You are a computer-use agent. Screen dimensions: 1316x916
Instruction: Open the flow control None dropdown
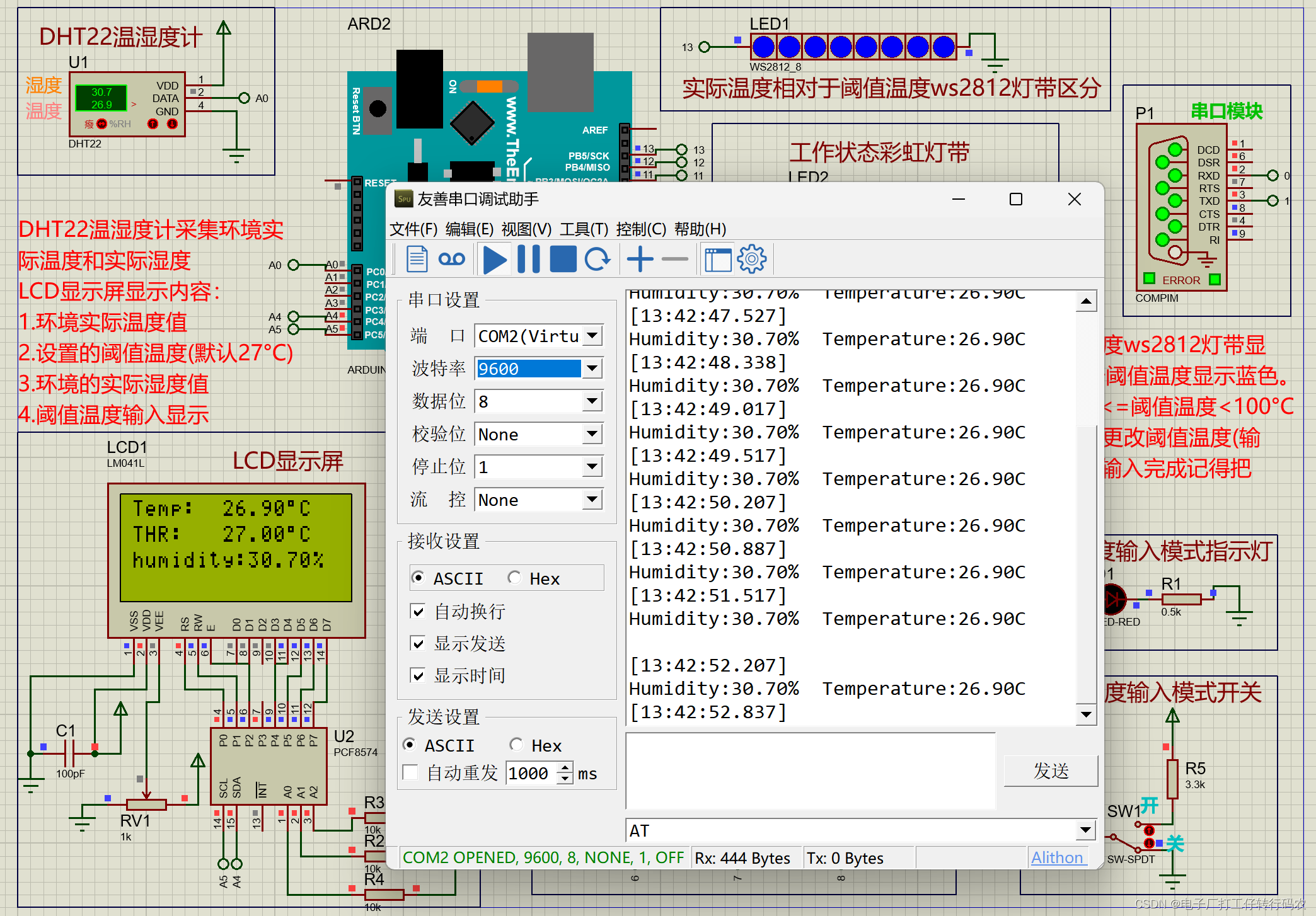592,500
